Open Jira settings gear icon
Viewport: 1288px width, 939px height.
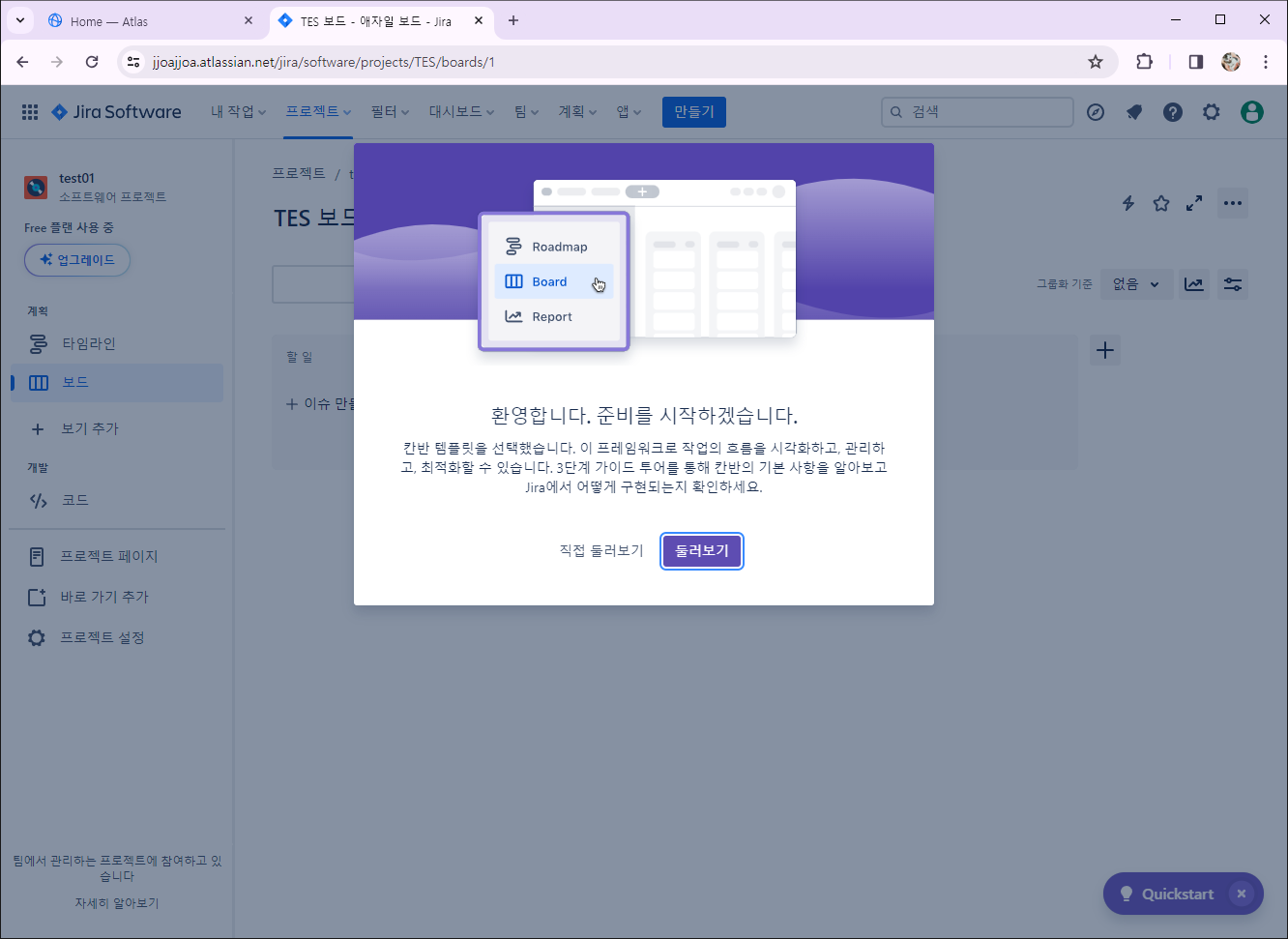click(1212, 112)
